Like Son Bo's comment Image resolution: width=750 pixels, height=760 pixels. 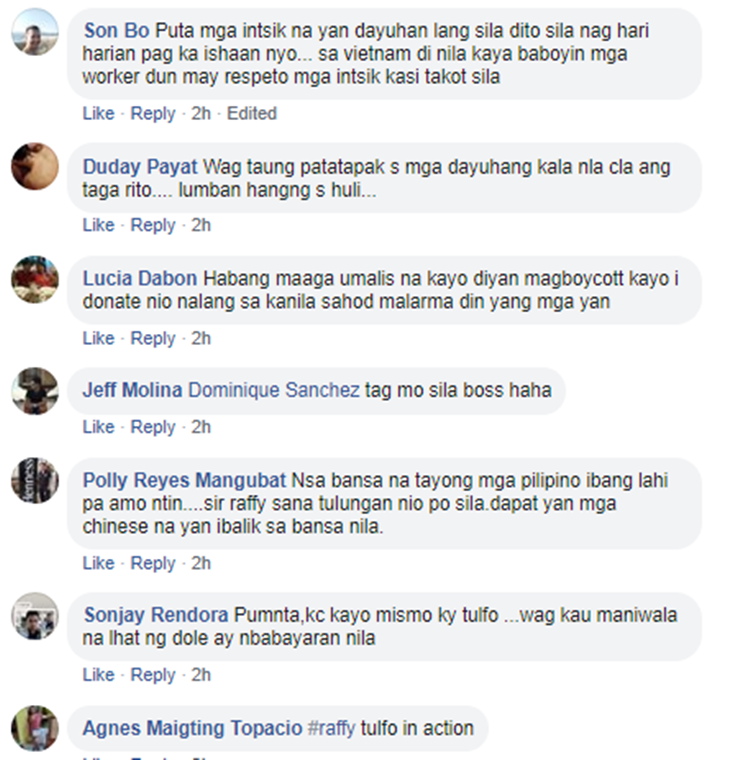click(98, 113)
